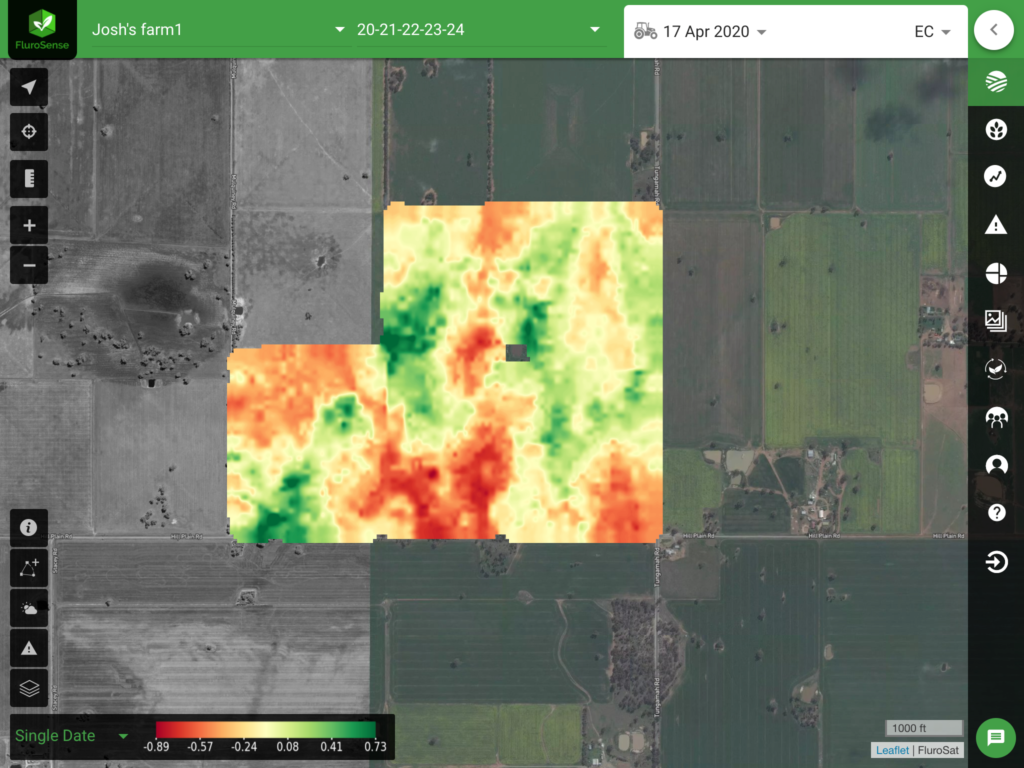Open the map layers stack icon

click(x=29, y=688)
